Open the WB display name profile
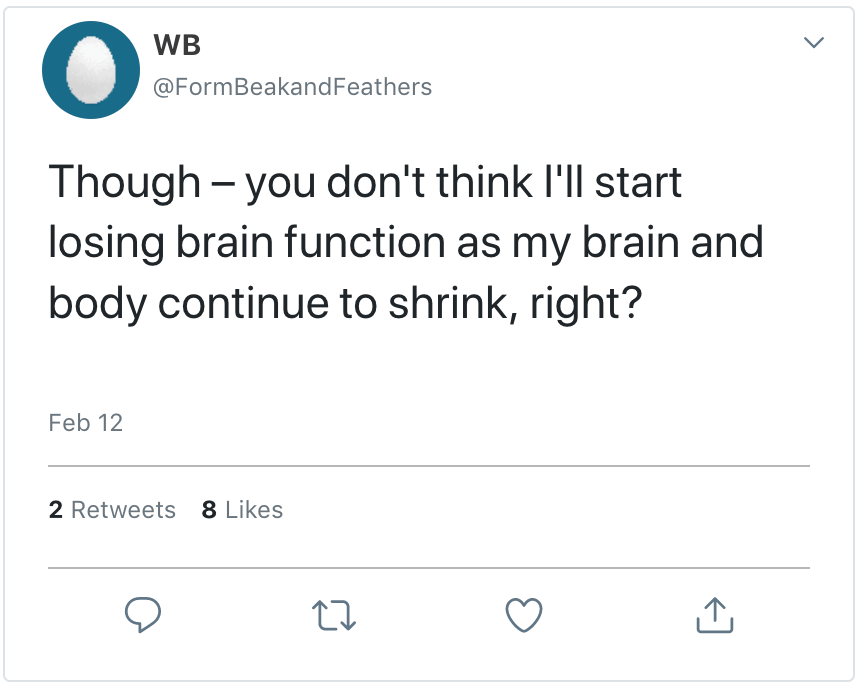Image resolution: width=858 pixels, height=692 pixels. point(178,45)
